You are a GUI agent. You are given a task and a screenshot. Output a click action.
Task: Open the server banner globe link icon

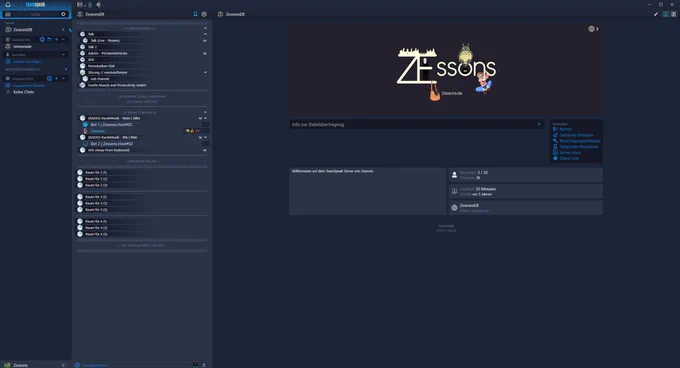click(591, 29)
